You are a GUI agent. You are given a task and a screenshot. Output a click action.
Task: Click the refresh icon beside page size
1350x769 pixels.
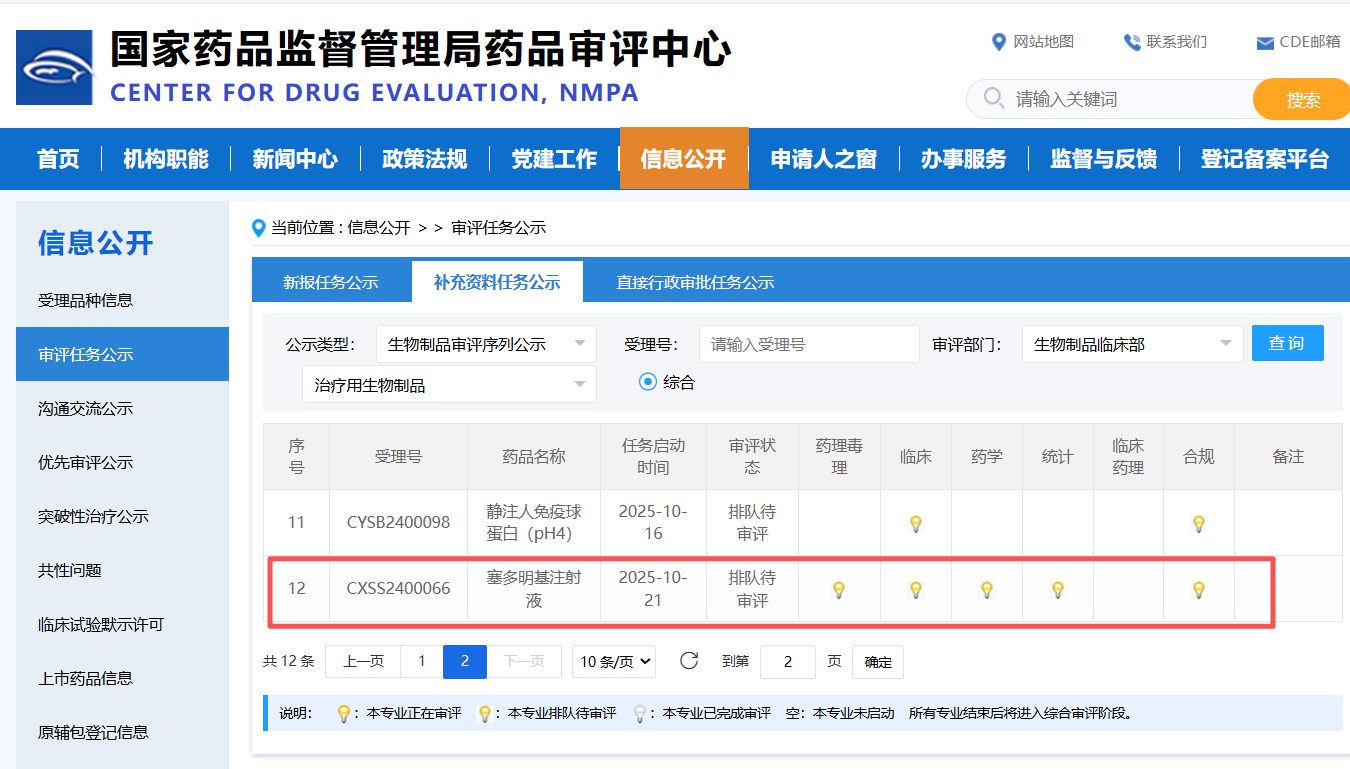[689, 660]
